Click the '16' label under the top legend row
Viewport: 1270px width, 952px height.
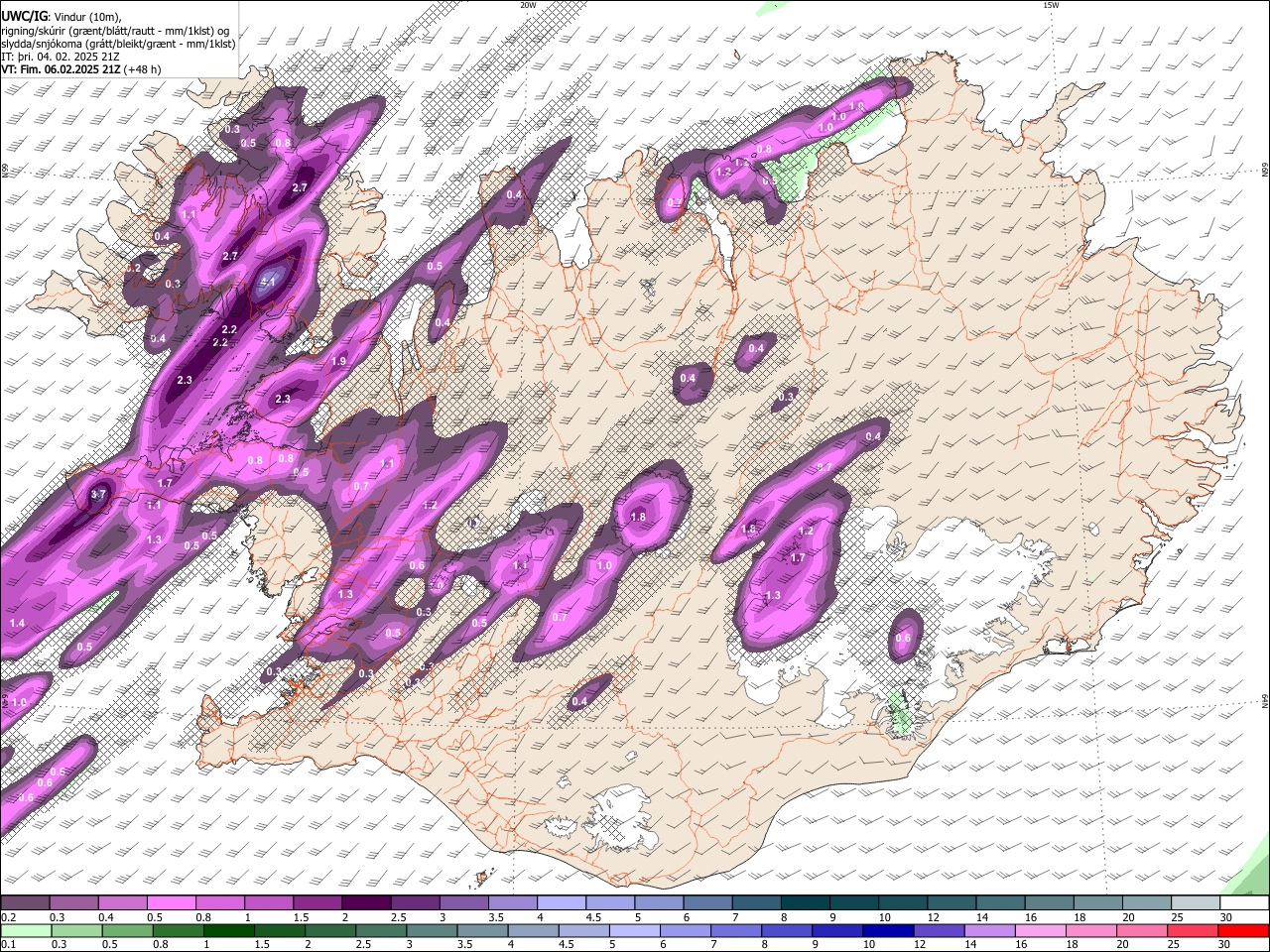pyautogui.click(x=1031, y=917)
